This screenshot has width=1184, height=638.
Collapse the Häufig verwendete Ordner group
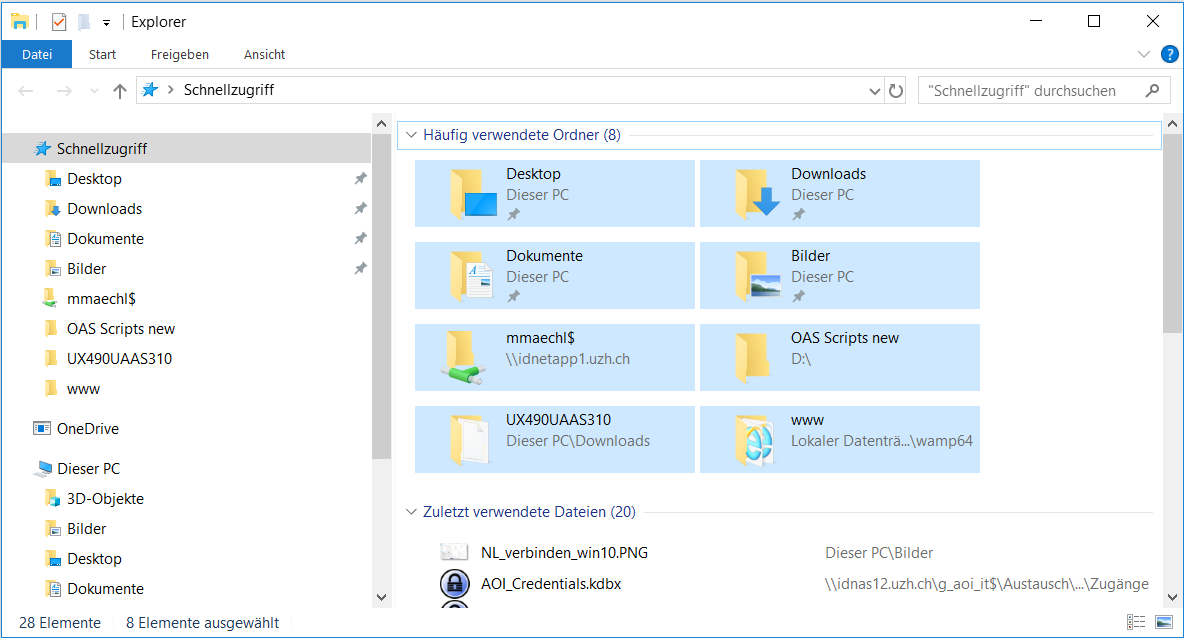point(410,135)
